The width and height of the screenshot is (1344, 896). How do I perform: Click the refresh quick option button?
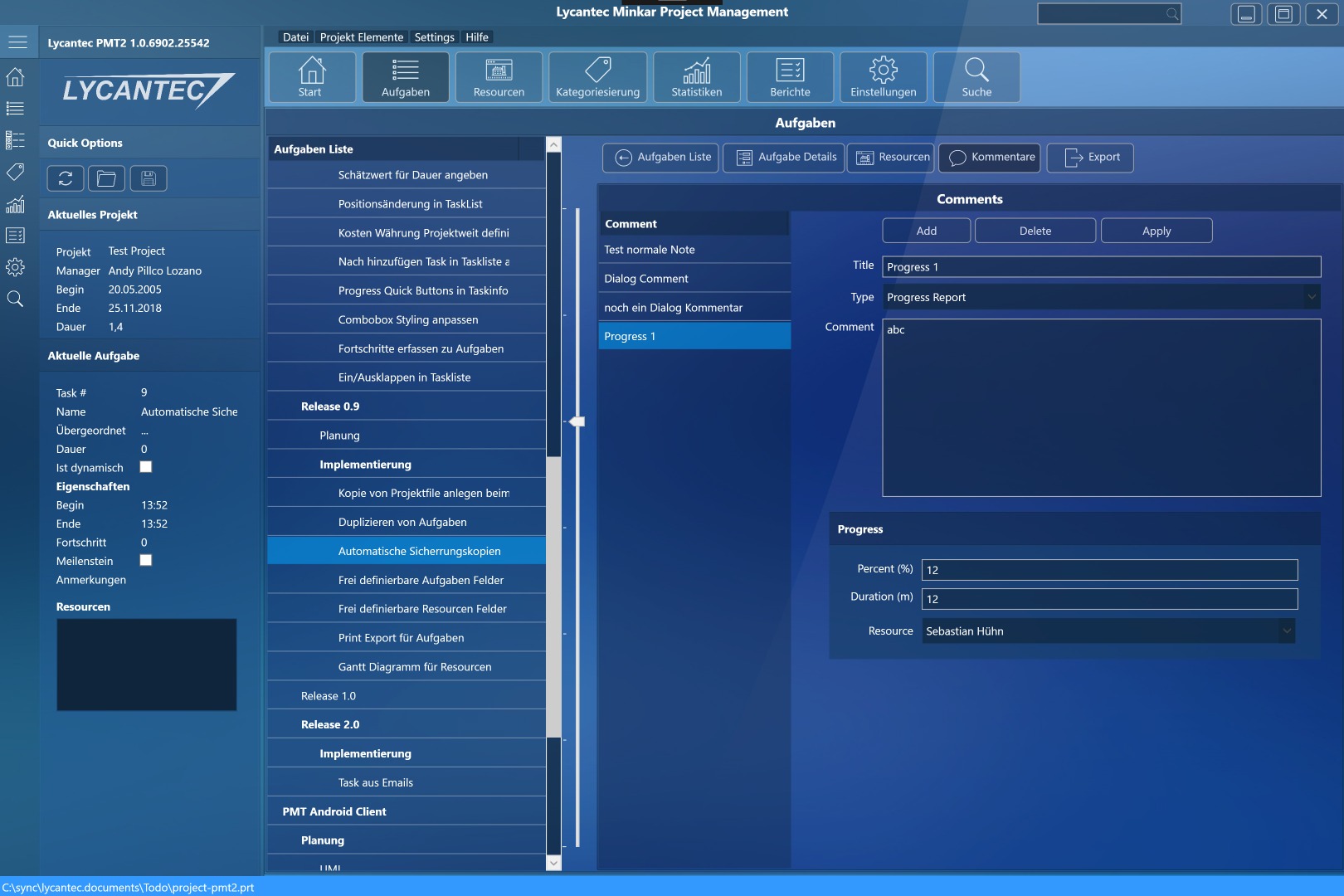(x=66, y=178)
